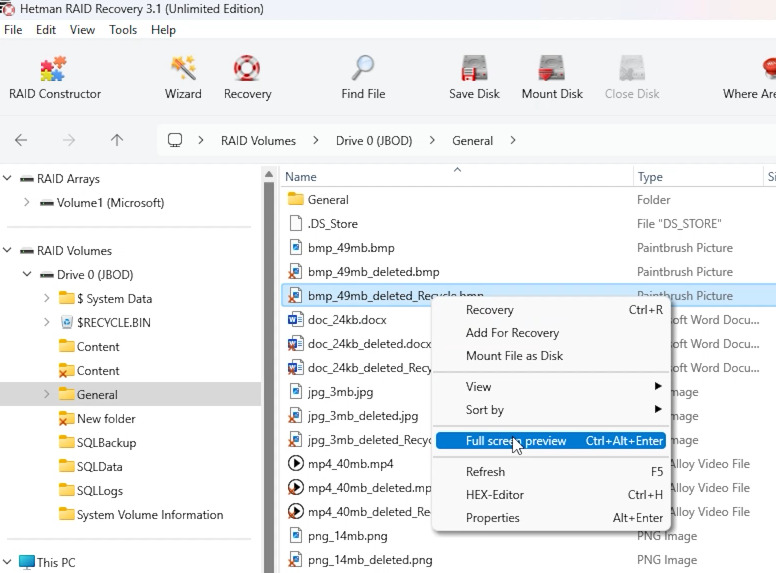
Task: Click the computer icon in breadcrumb
Action: pos(175,141)
